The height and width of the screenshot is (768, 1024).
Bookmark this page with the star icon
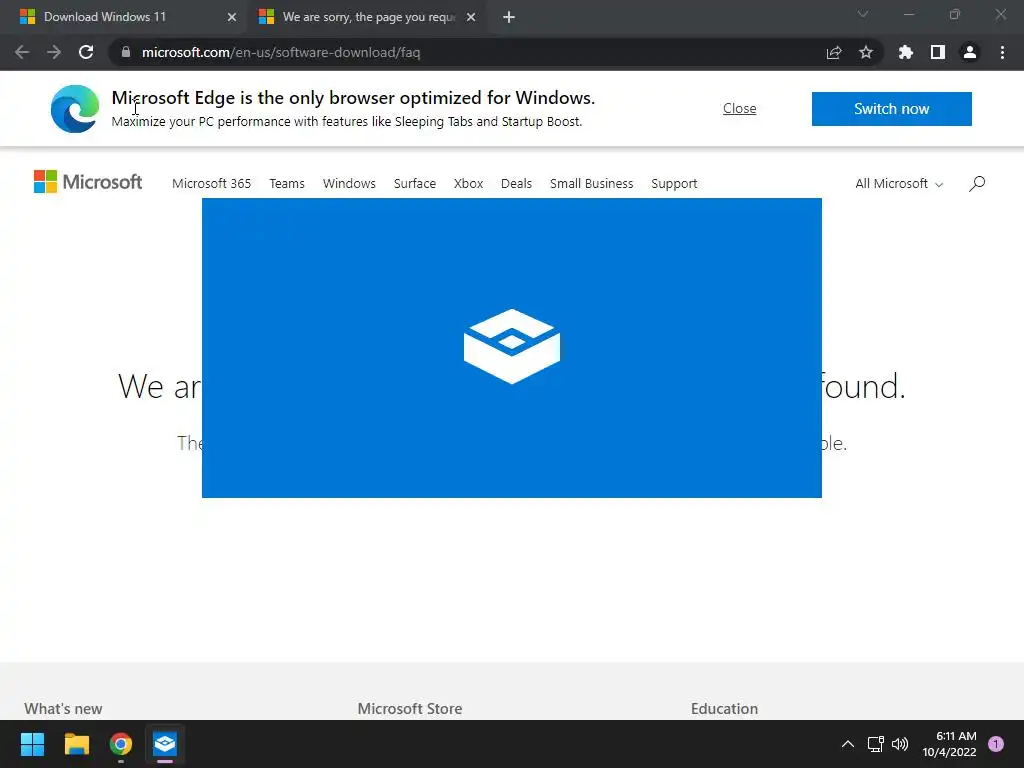pos(866,52)
